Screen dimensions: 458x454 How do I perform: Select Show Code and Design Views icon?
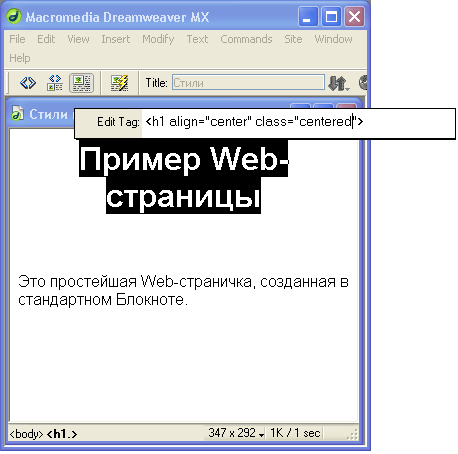tap(55, 83)
